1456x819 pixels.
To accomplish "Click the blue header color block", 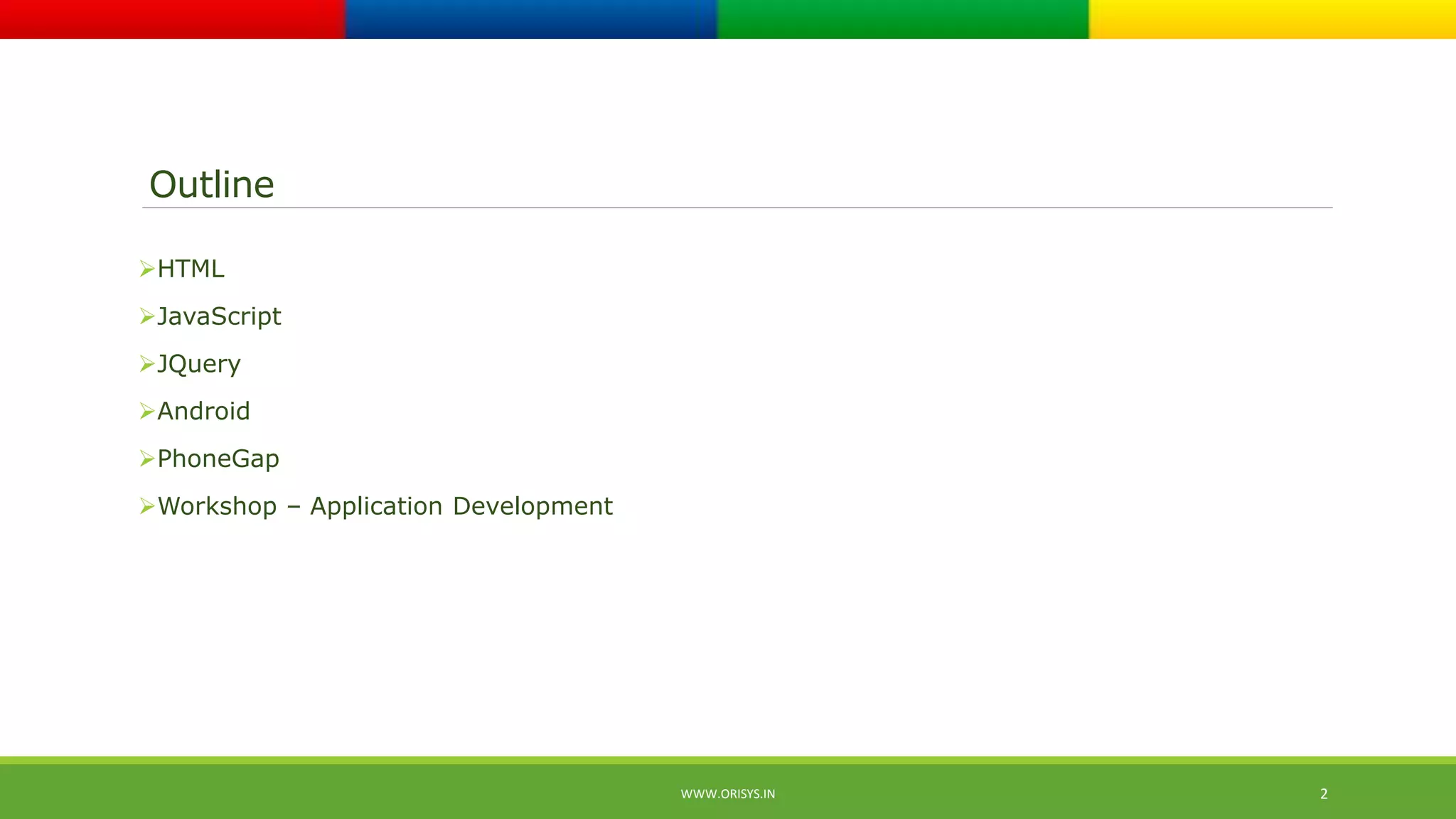I will pyautogui.click(x=531, y=19).
